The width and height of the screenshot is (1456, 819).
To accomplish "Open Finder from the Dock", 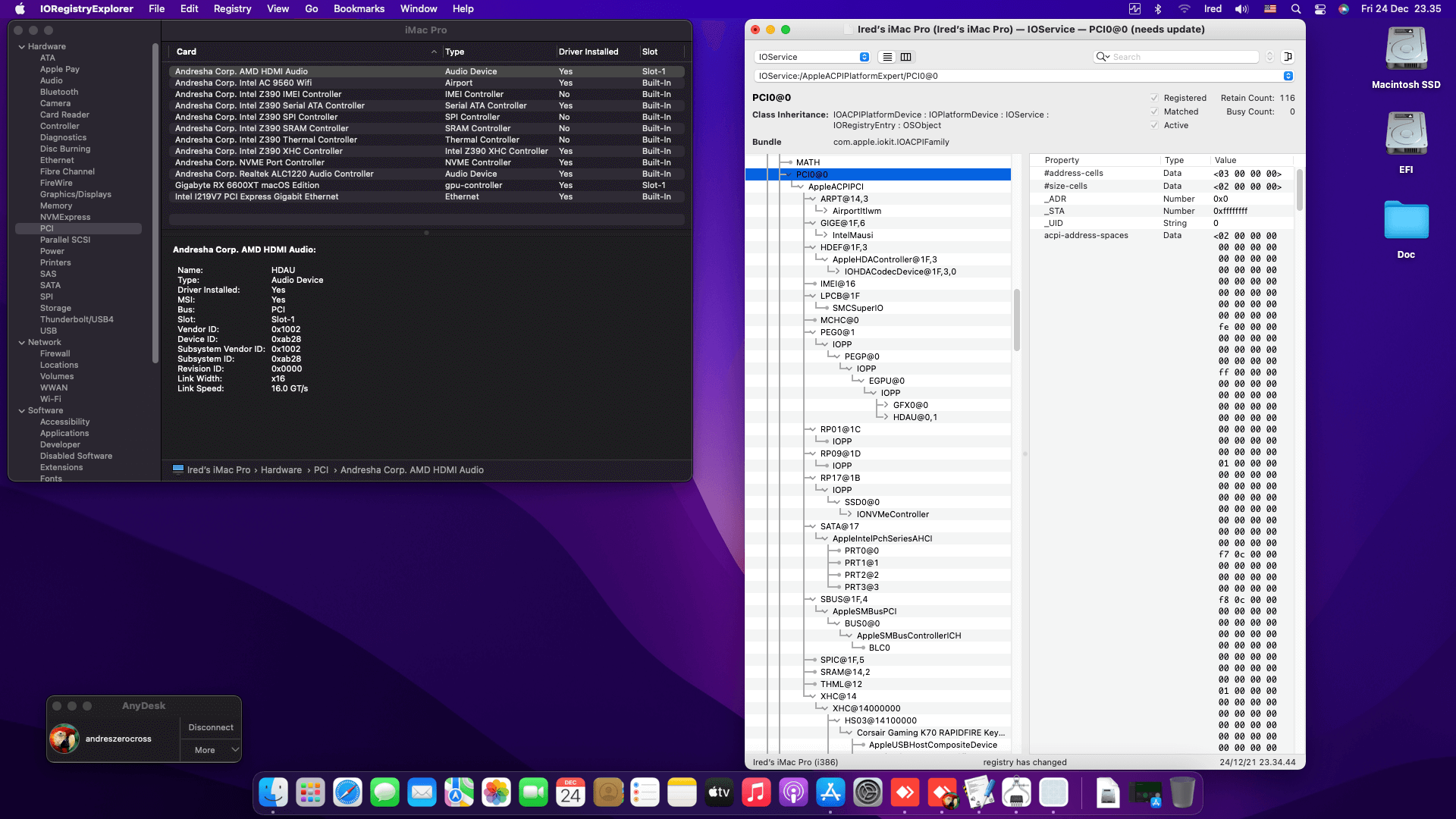I will tap(273, 793).
